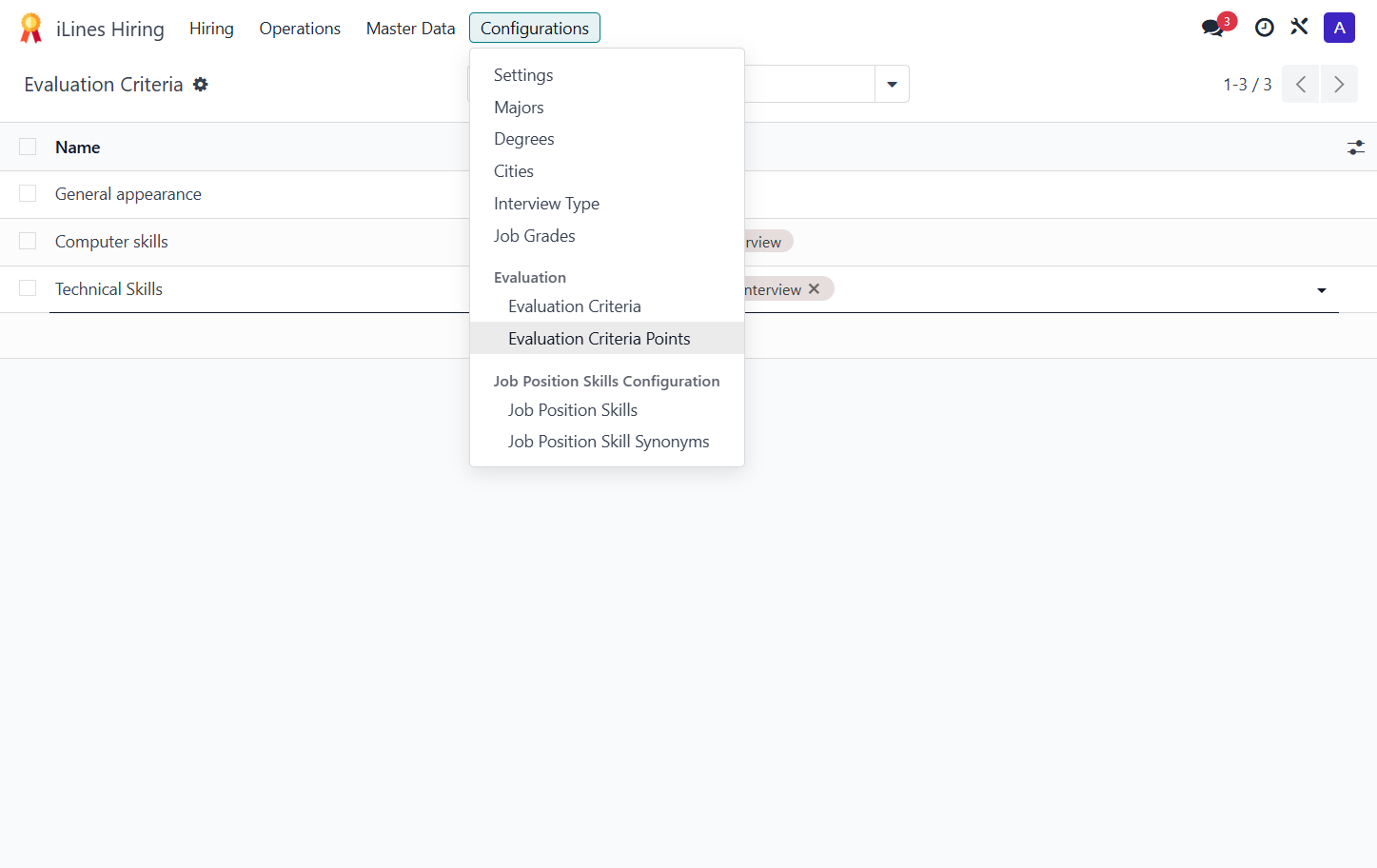
Task: Click the iLines Hiring ribbon logo
Action: coord(31,29)
